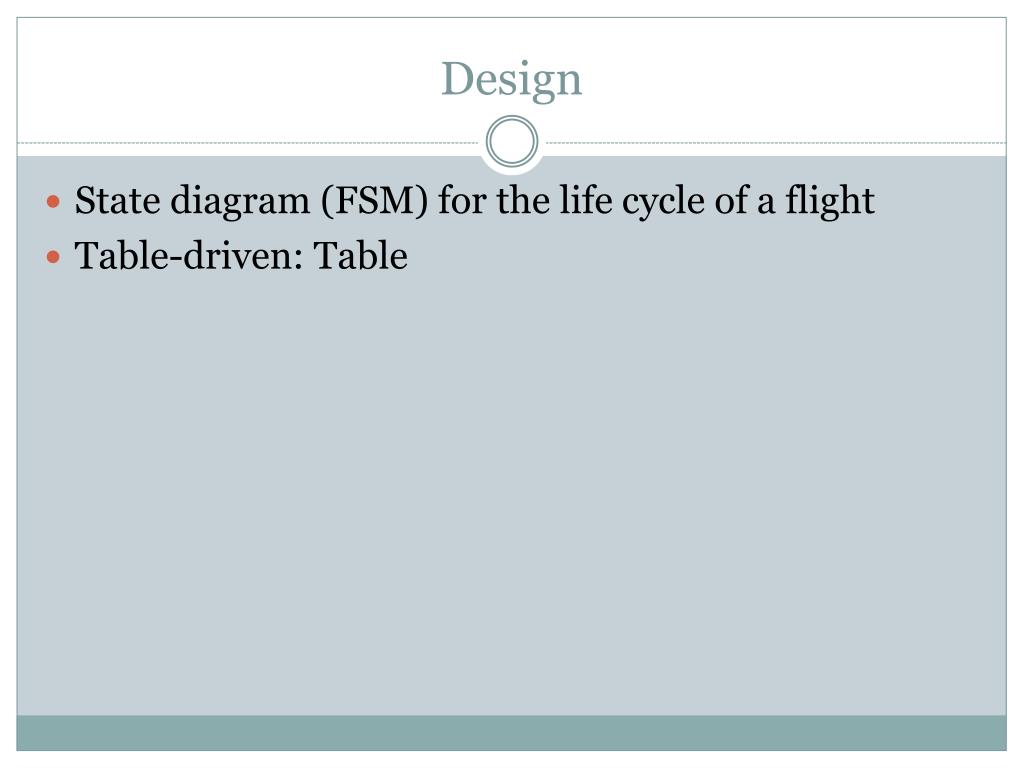
Task: Click the (FSM) abbreviation text
Action: coord(374,201)
